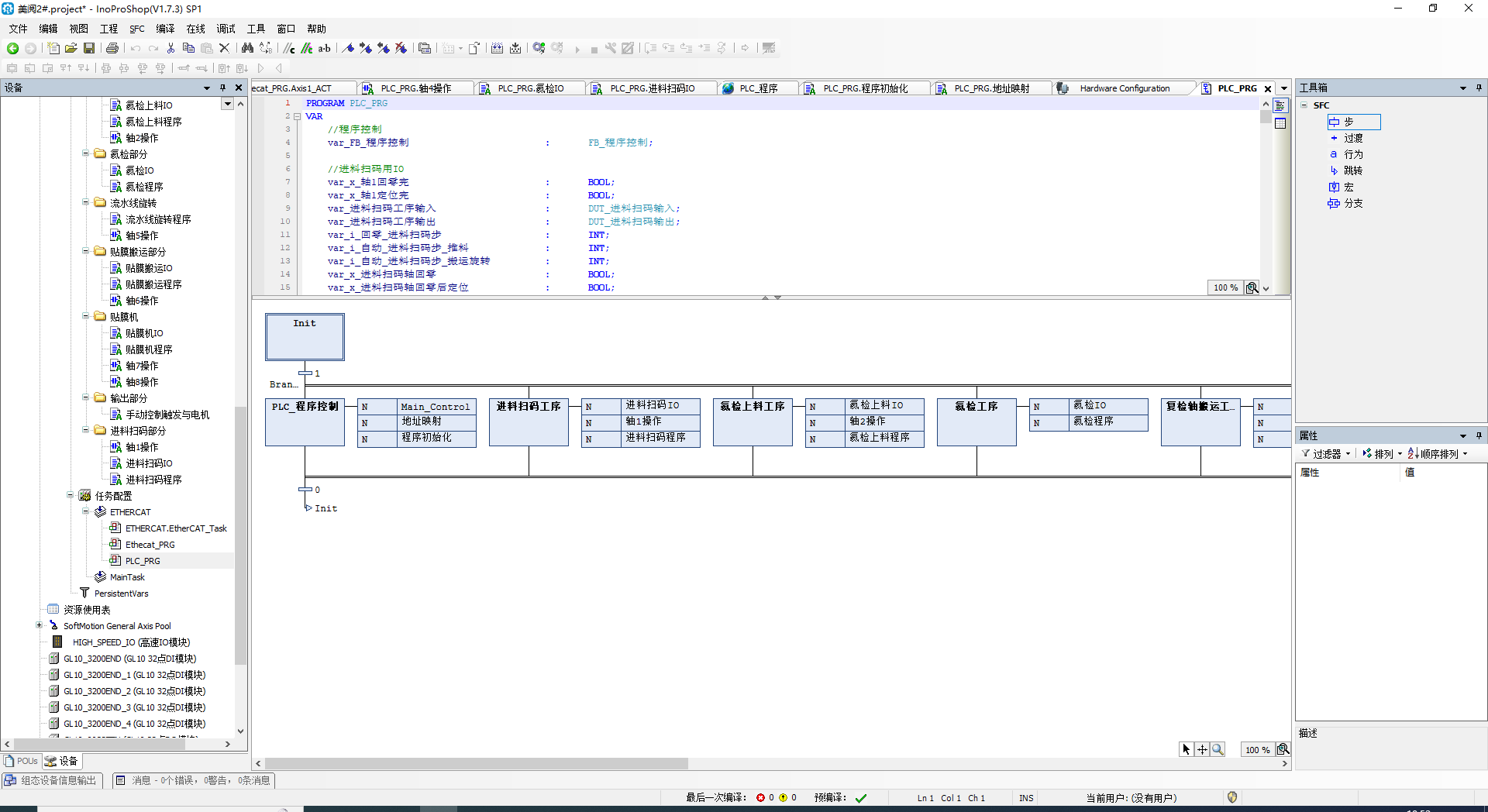Collapse the 进料扫码部分 folder
The height and width of the screenshot is (812, 1488).
click(x=85, y=430)
